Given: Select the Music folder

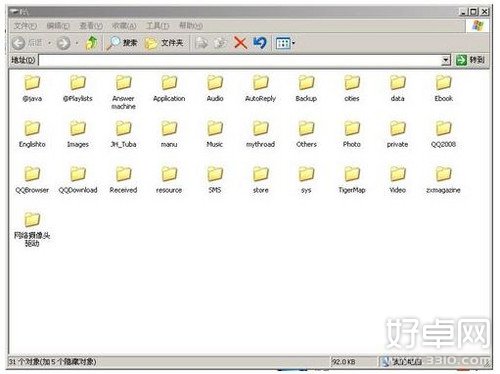Looking at the screenshot, I should pos(215,134).
